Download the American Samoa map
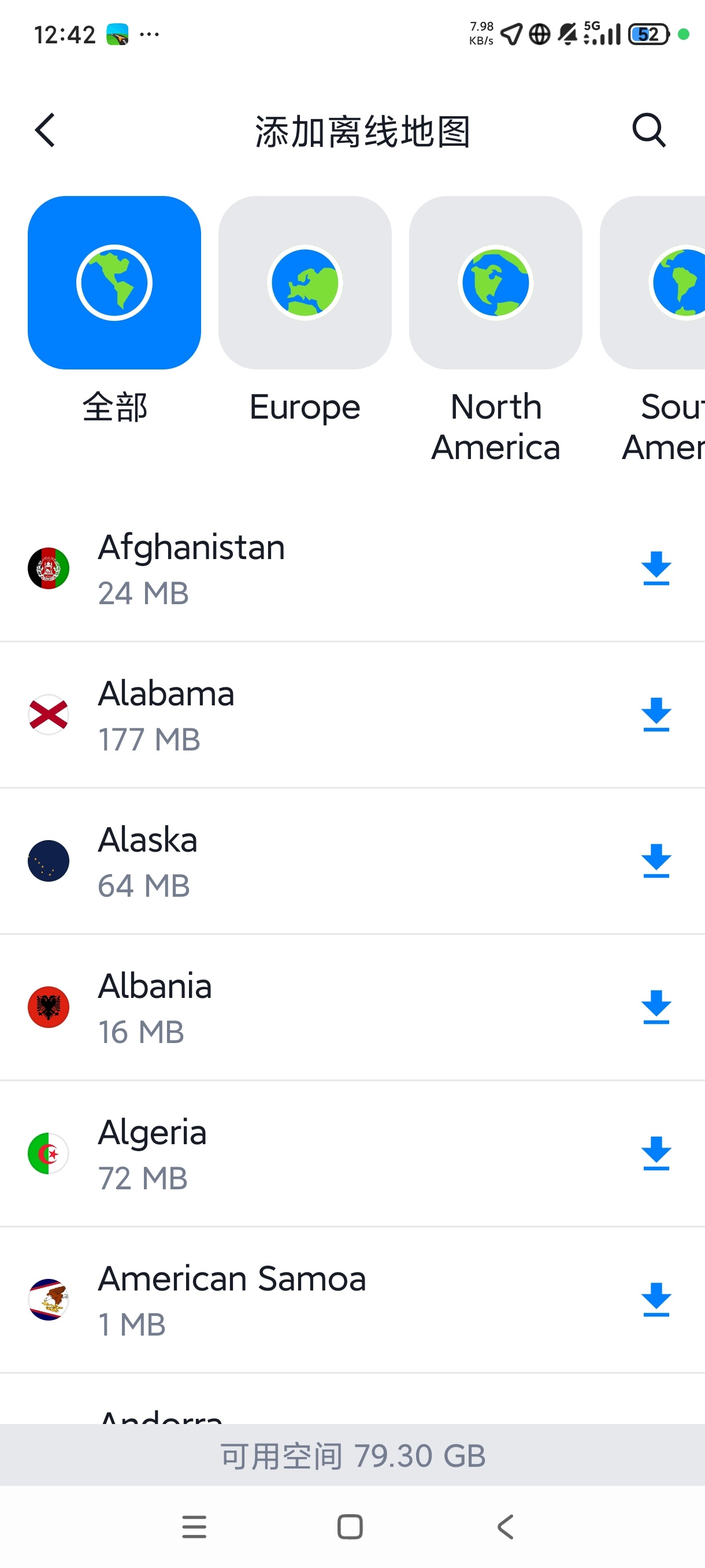Screen dimensions: 705x1568 point(656,1300)
